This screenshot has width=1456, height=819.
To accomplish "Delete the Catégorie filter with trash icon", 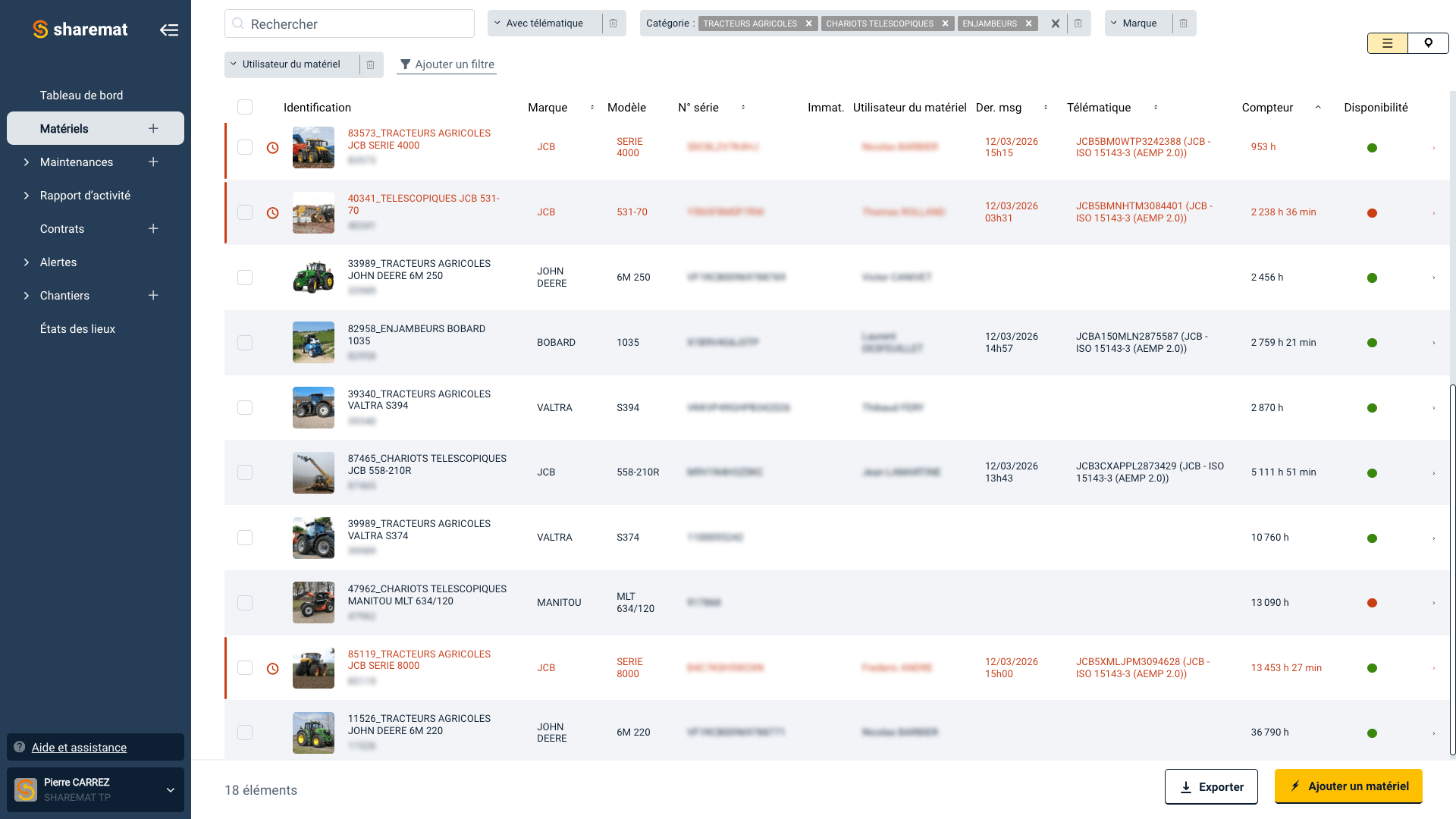I will [x=1078, y=24].
